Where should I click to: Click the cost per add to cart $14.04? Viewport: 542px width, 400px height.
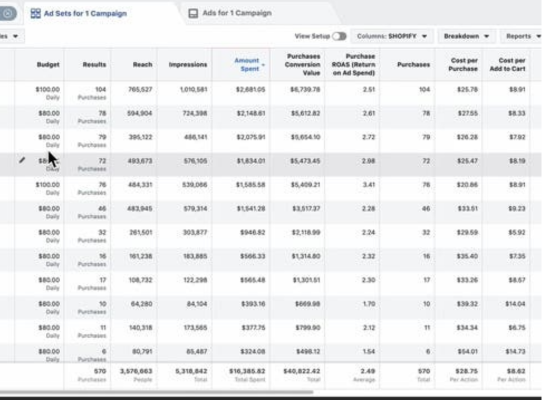515,304
